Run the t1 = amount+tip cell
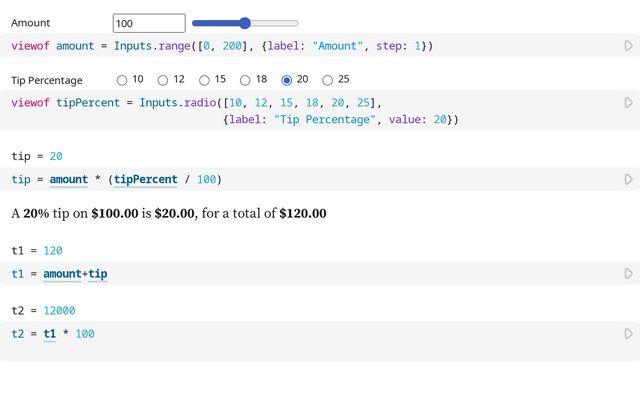 click(x=629, y=273)
